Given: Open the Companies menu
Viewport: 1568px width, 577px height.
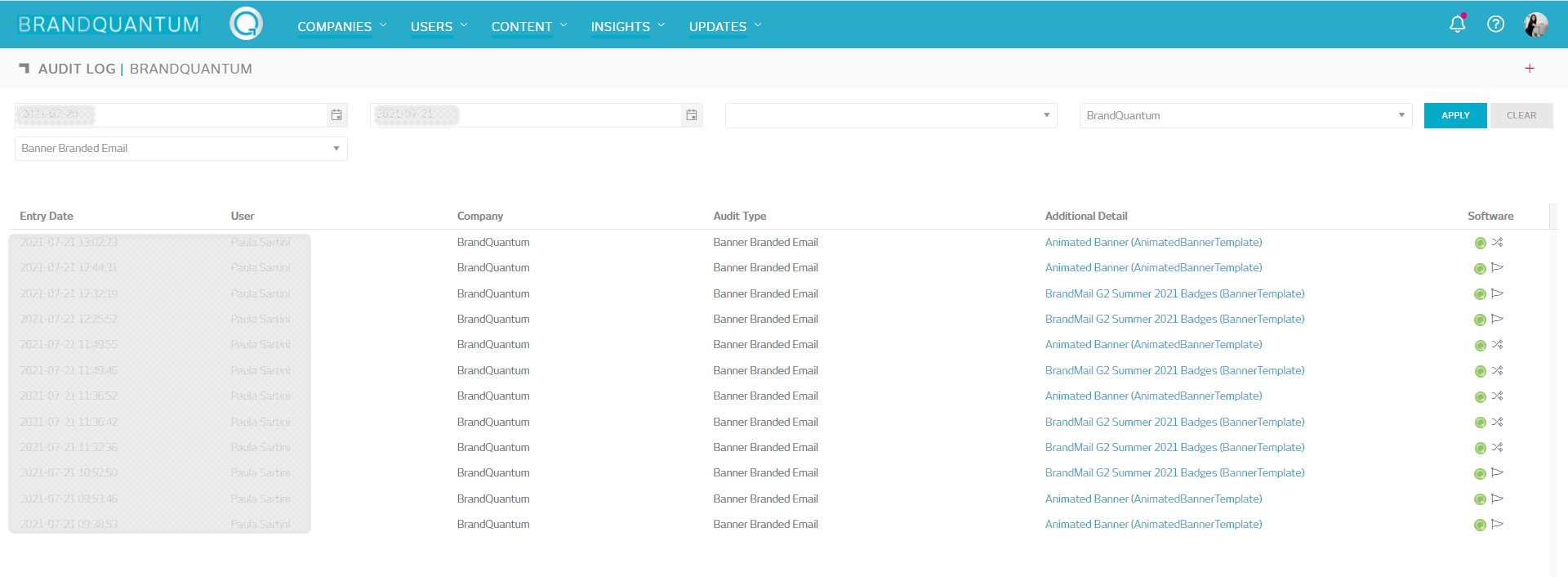Looking at the screenshot, I should click(341, 26).
